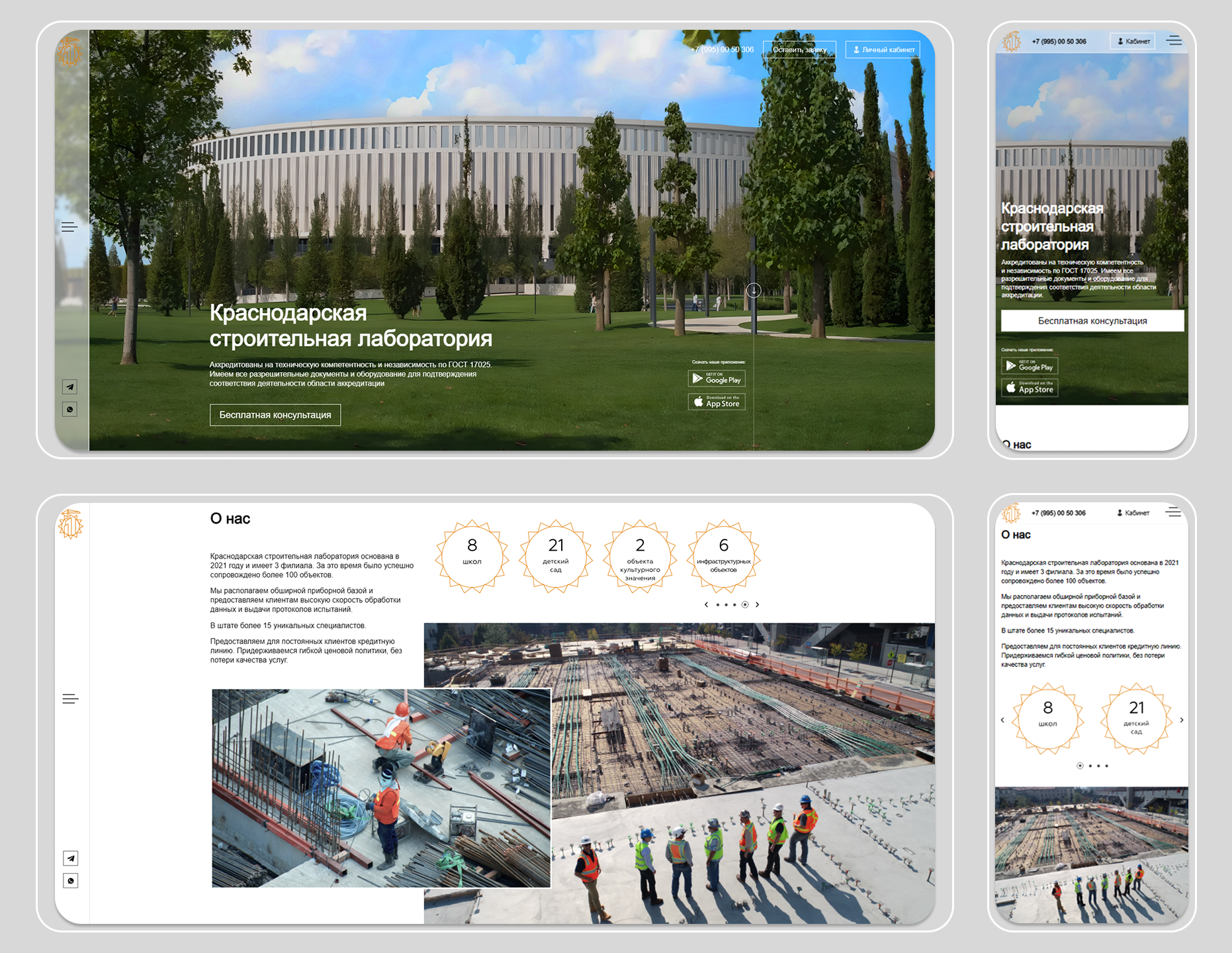Image resolution: width=1232 pixels, height=953 pixels.
Task: Go to next slide in desktop stats carousel
Action: point(757,604)
